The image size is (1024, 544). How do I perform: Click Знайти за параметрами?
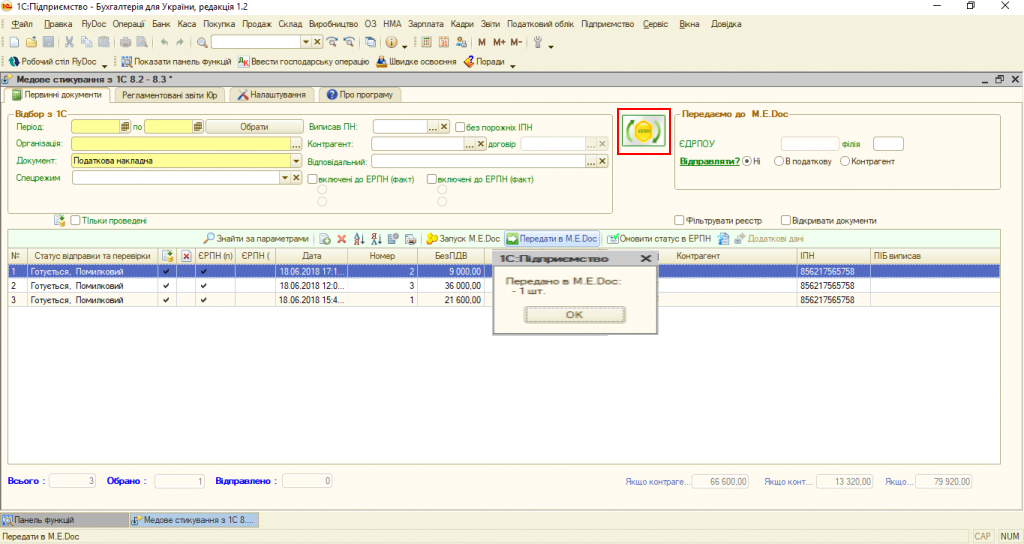256,239
